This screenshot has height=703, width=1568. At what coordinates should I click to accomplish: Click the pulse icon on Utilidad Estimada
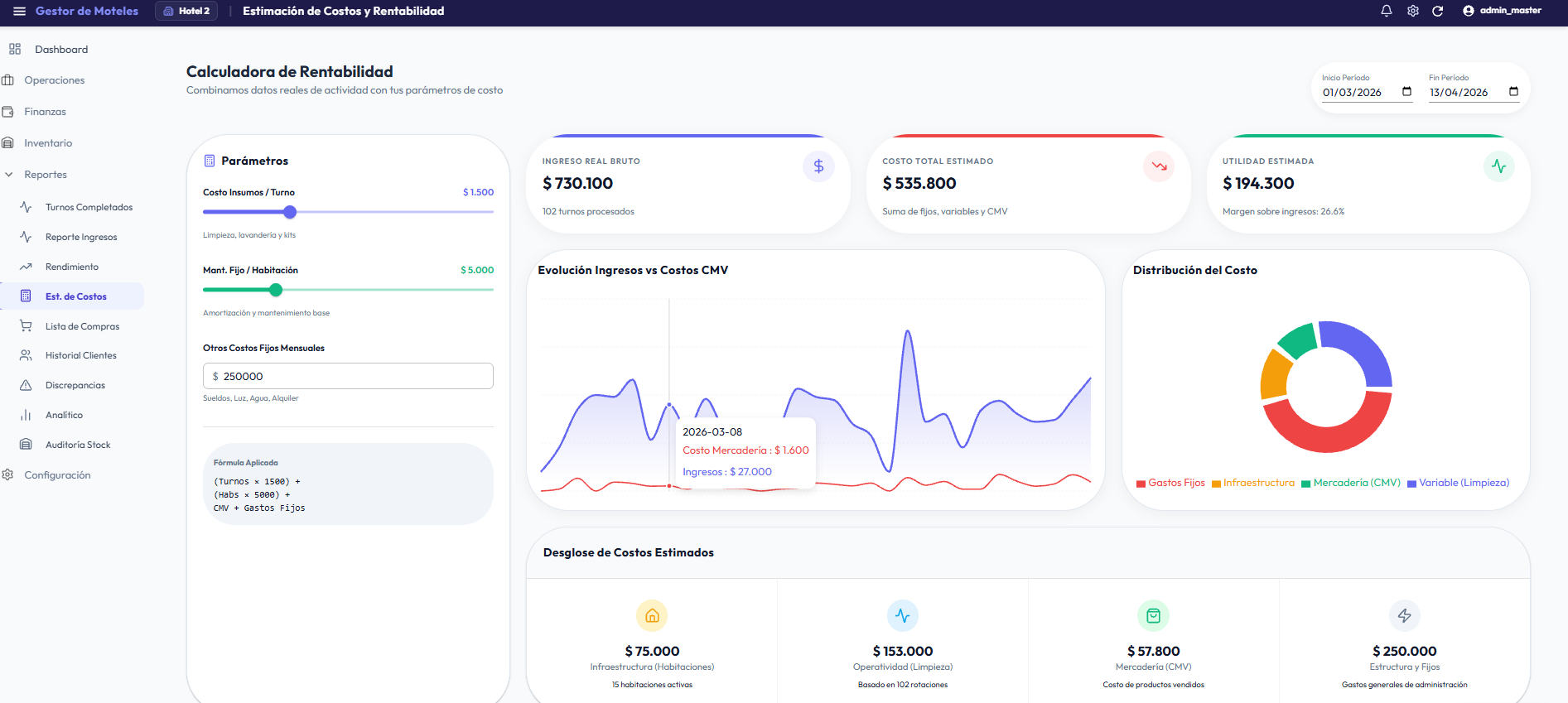[1498, 166]
